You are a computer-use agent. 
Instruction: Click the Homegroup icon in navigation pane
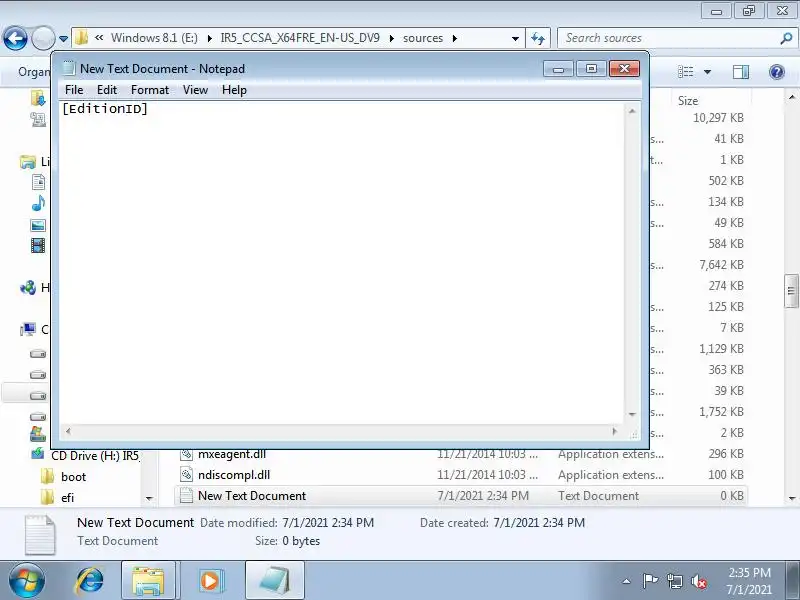28,288
